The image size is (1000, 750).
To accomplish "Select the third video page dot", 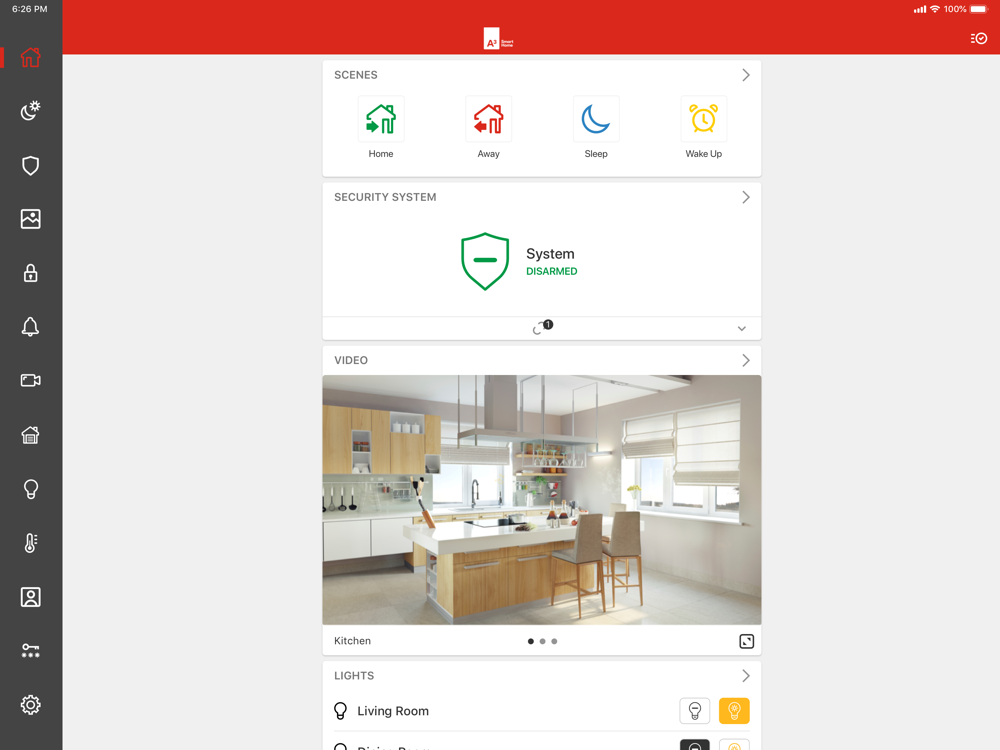I will pos(554,642).
